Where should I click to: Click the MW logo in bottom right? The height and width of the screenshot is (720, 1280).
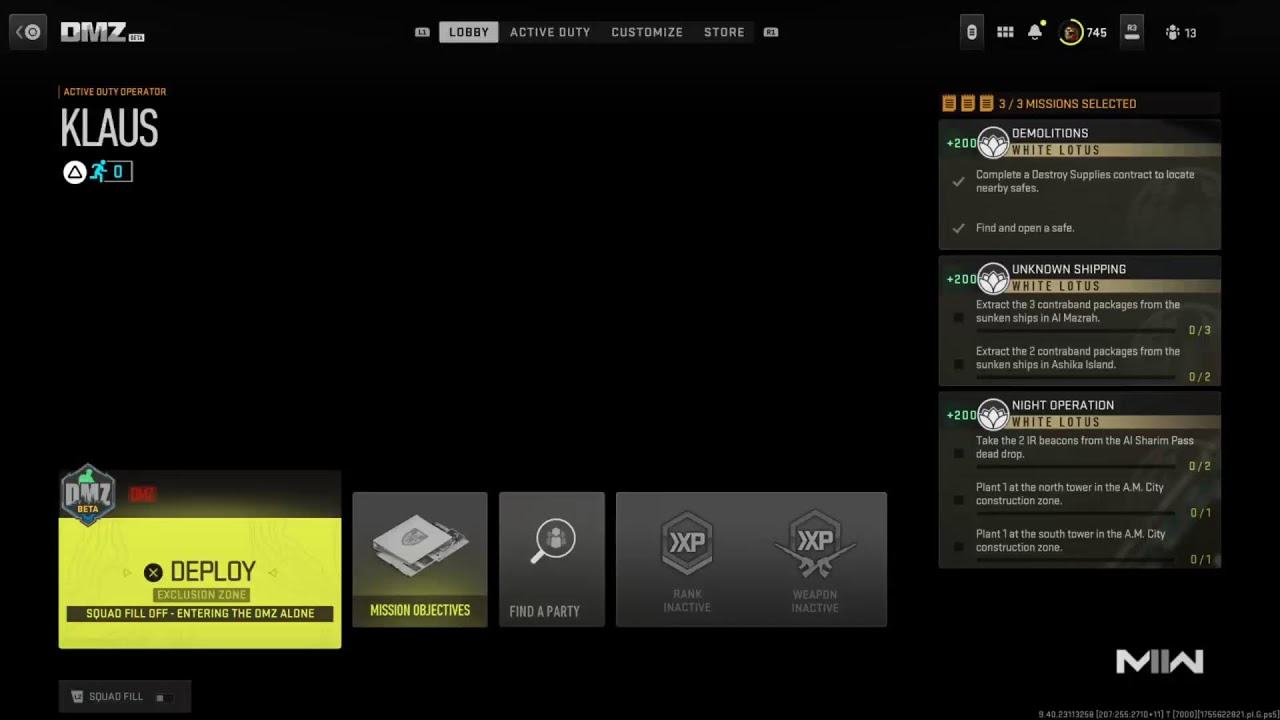tap(1159, 661)
